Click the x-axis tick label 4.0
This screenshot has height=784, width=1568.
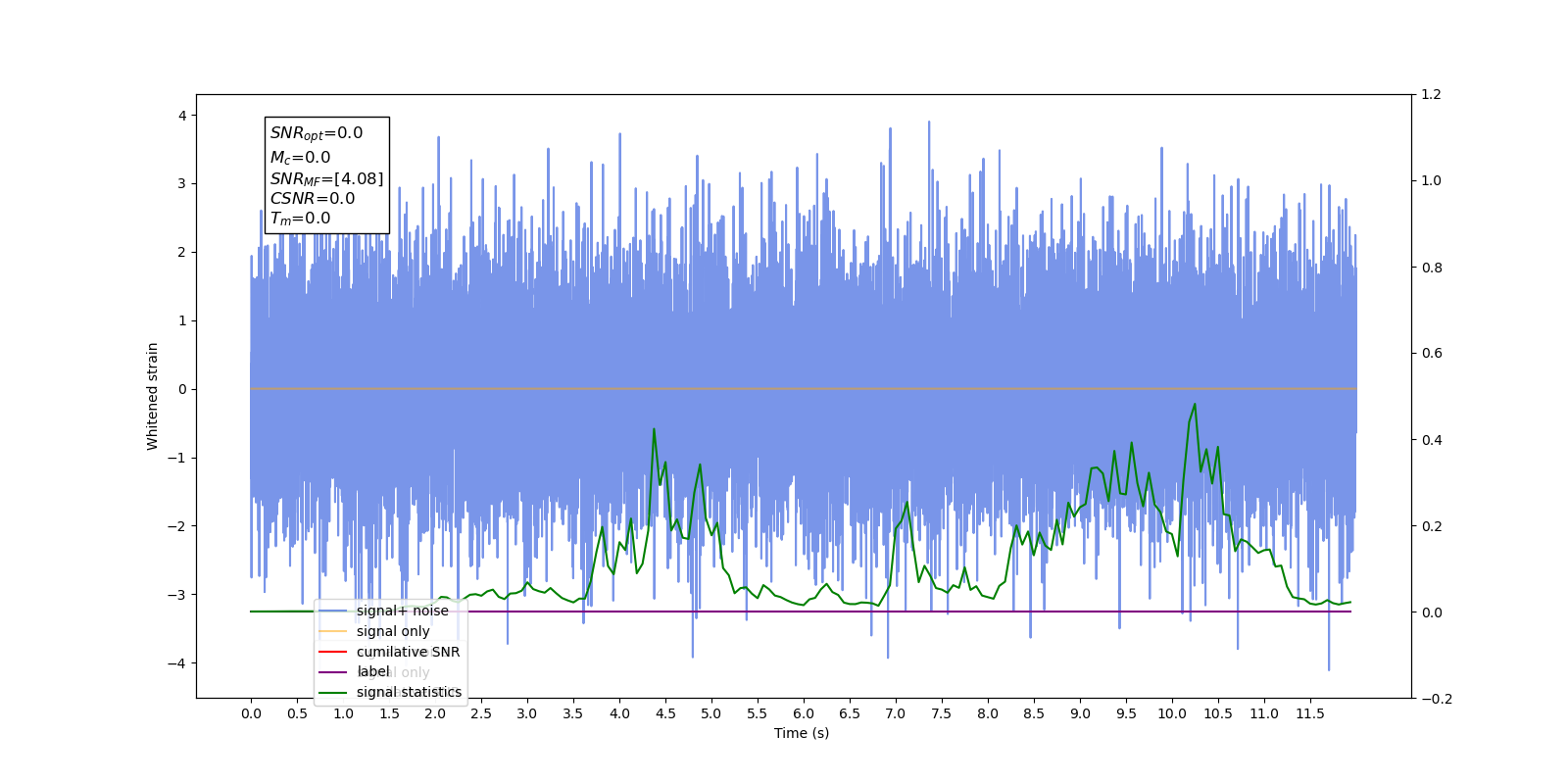pyautogui.click(x=619, y=713)
